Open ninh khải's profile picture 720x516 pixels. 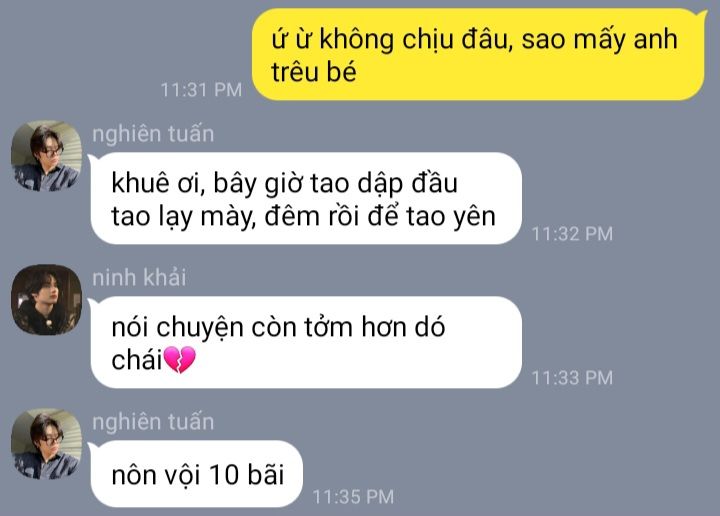[x=46, y=299]
